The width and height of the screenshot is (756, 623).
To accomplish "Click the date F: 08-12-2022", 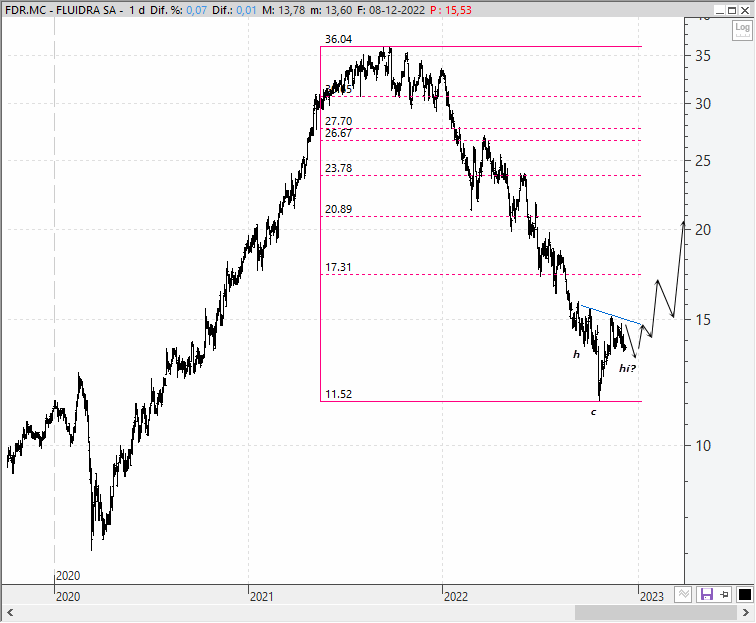I will (391, 10).
